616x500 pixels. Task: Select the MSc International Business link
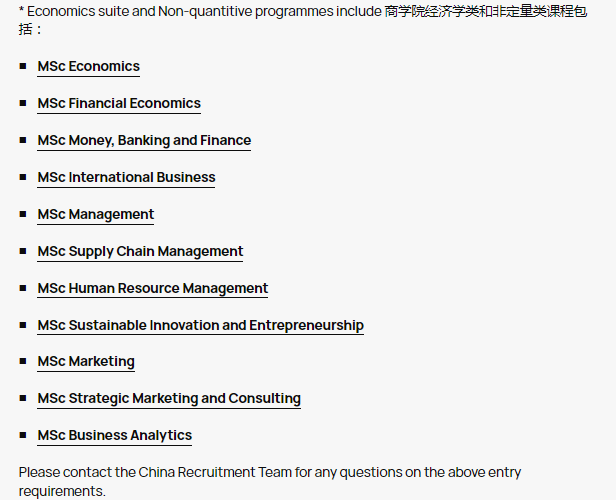(126, 178)
